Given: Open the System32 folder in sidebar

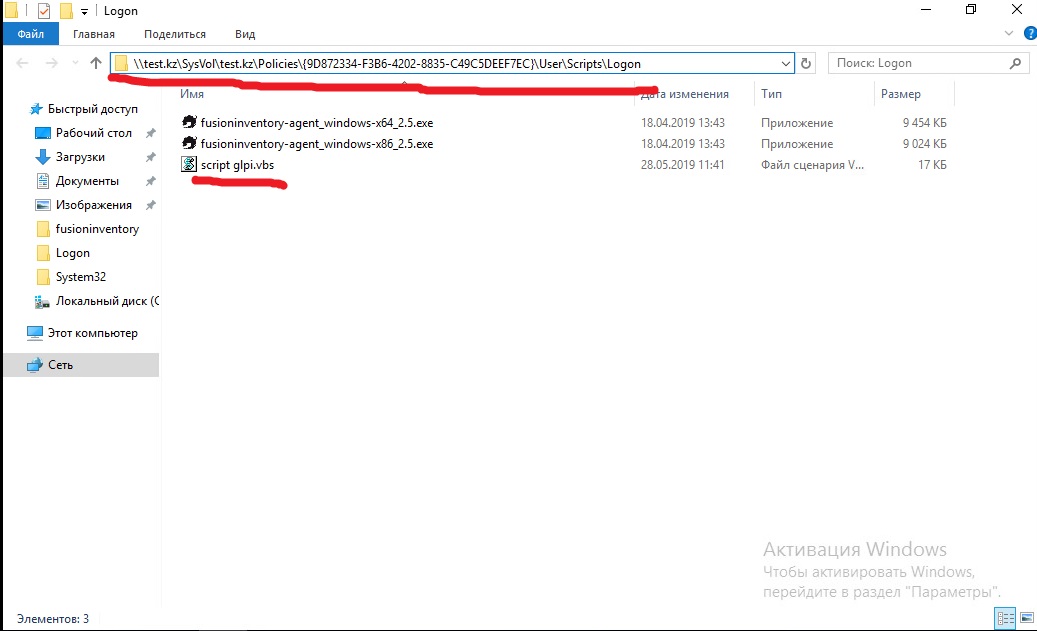Looking at the screenshot, I should tap(81, 276).
